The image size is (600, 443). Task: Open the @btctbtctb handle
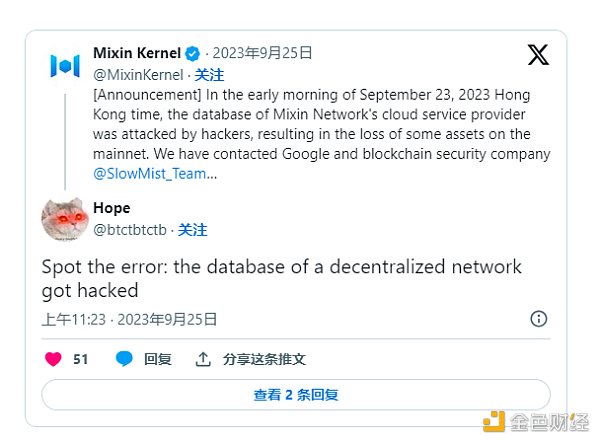click(130, 230)
